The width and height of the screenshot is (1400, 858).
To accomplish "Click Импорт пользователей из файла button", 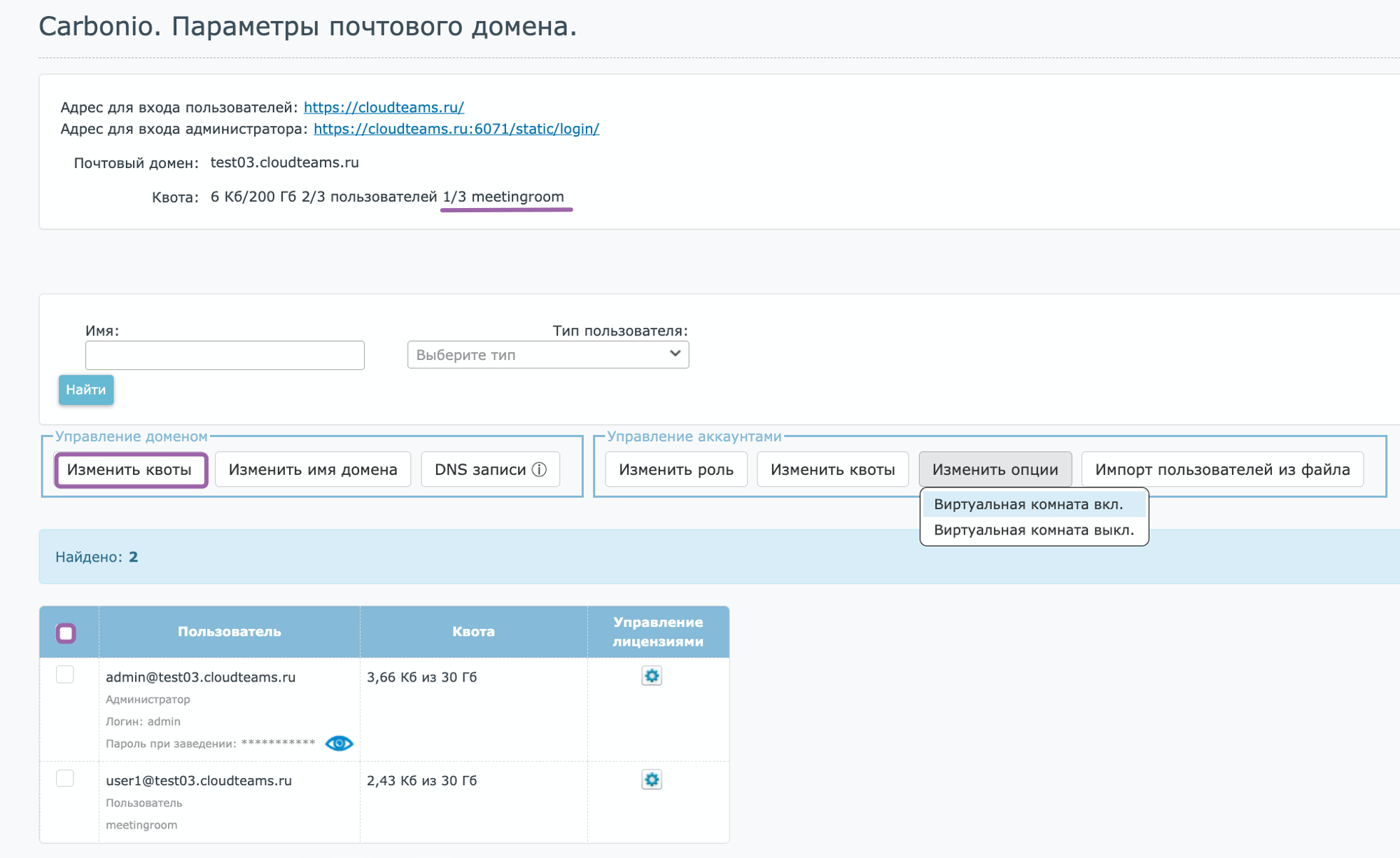I will pos(1221,470).
